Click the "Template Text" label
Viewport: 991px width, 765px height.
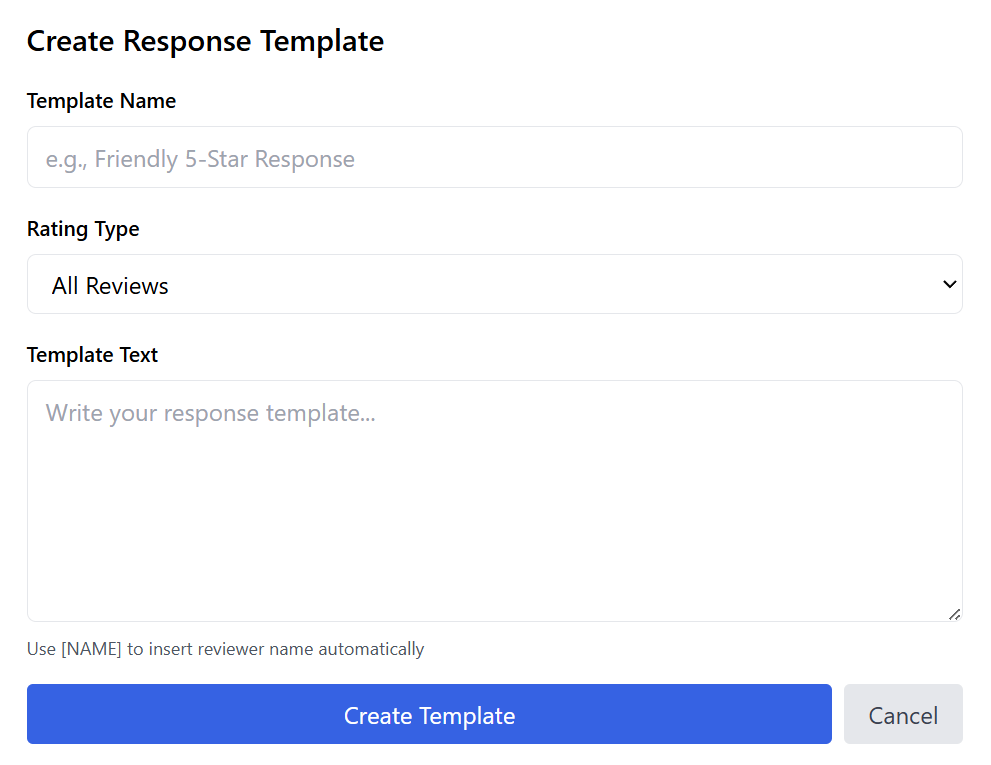click(92, 355)
